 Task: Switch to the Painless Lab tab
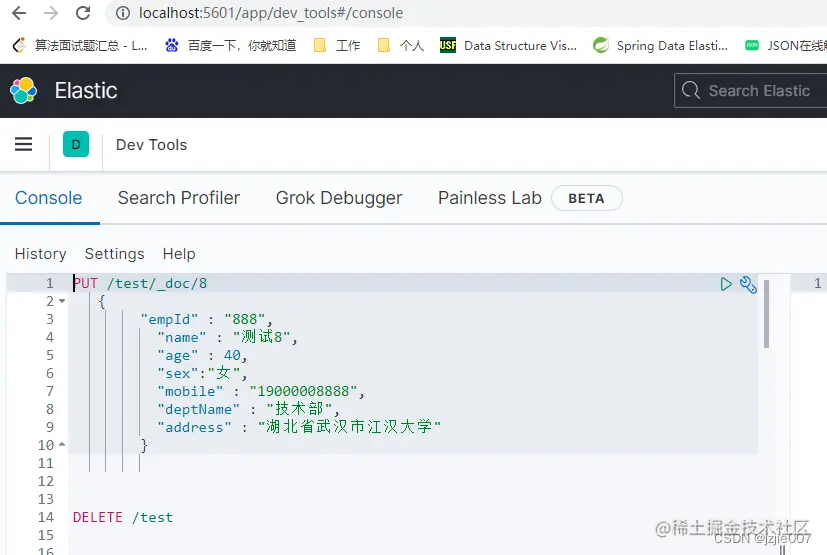[x=489, y=198]
